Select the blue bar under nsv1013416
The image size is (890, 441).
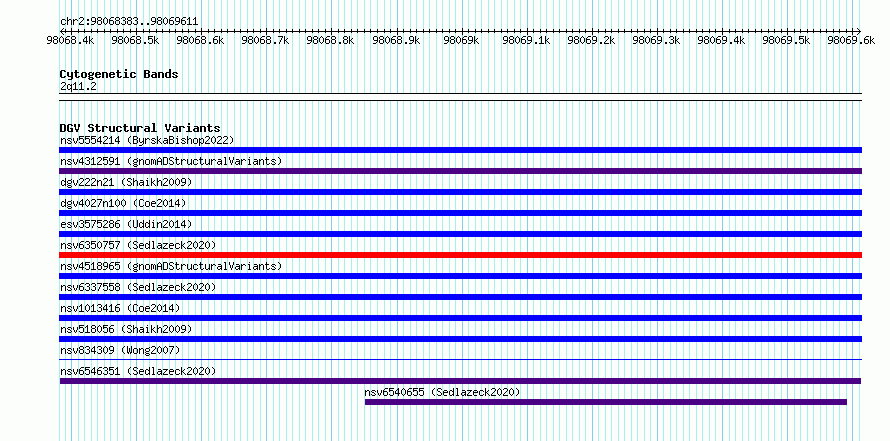[461, 318]
